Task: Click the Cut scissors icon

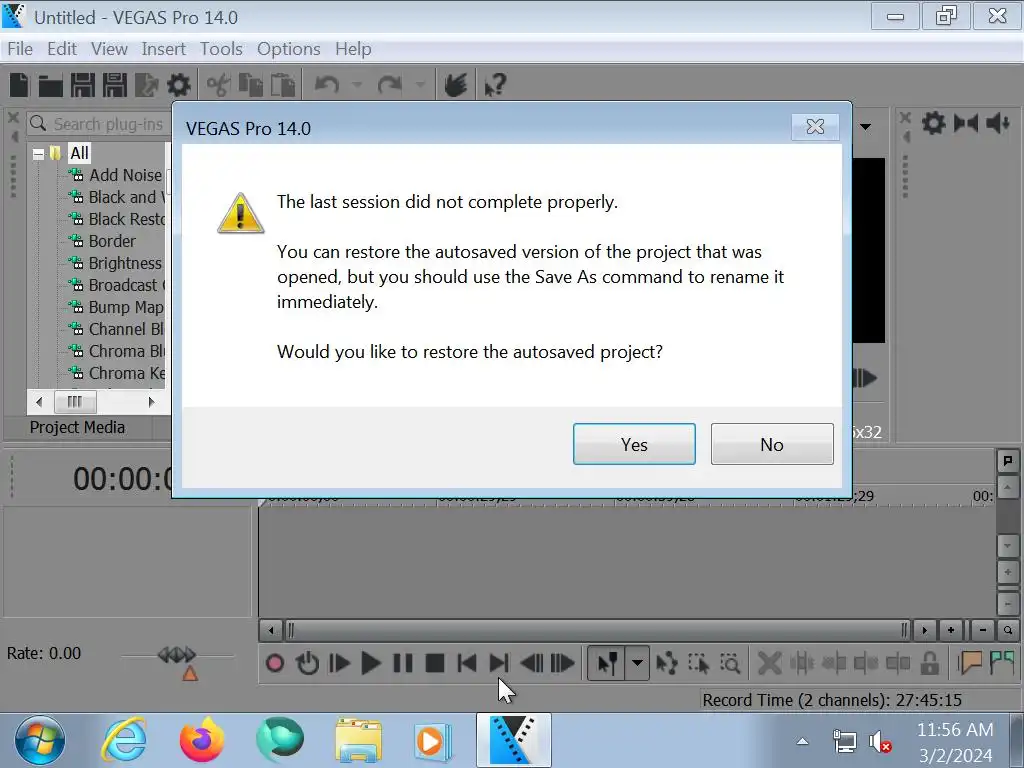Action: click(x=219, y=85)
